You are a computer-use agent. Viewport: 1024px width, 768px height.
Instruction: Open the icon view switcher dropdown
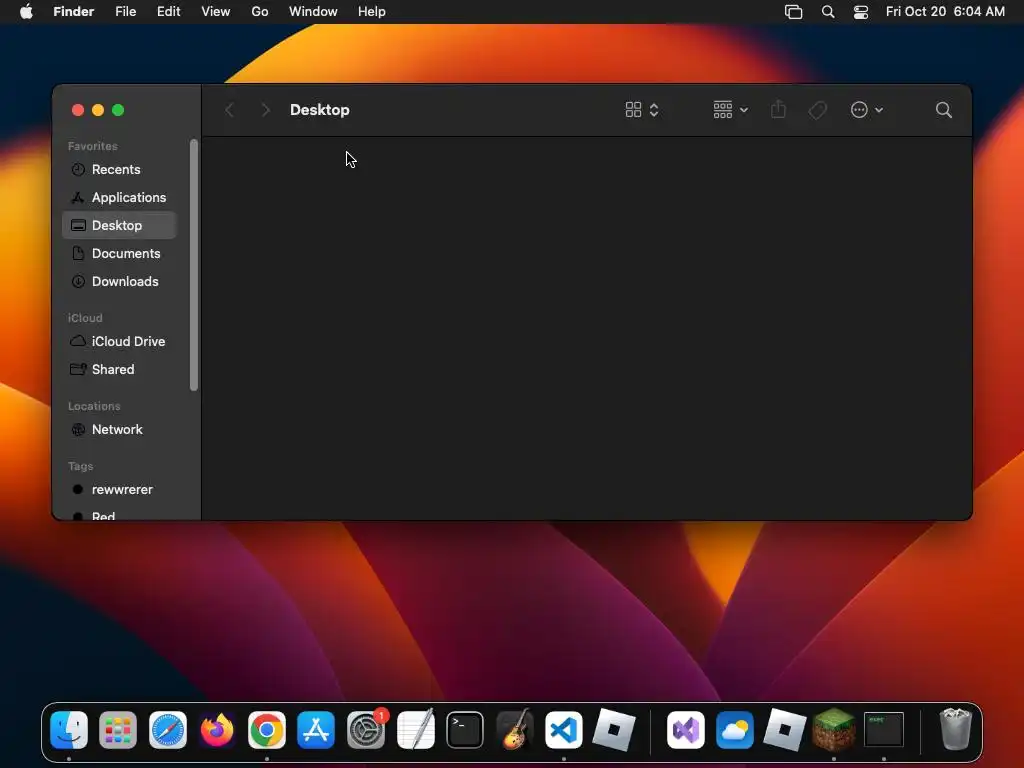pyautogui.click(x=642, y=110)
